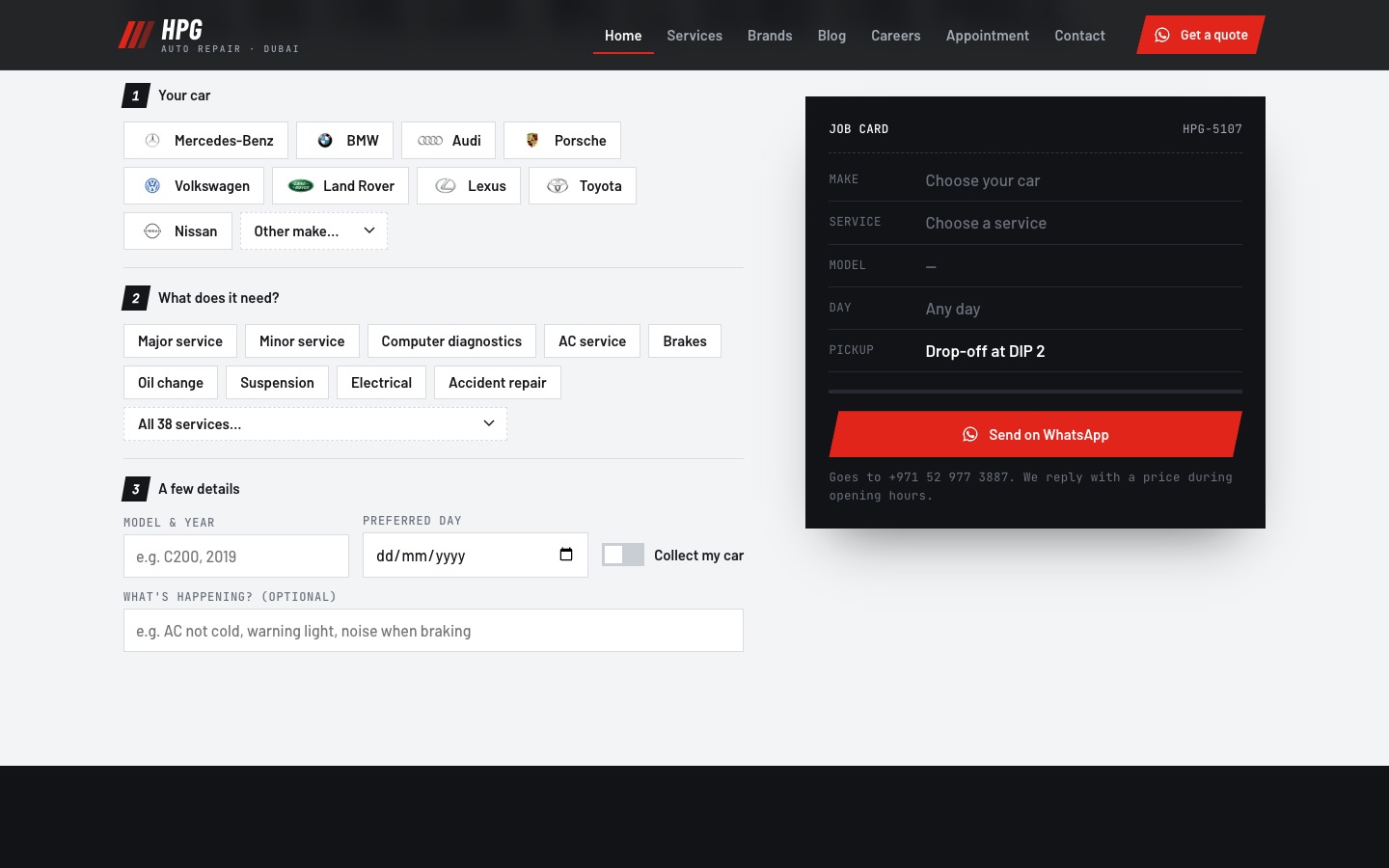This screenshot has width=1389, height=868.
Task: Click the Drop-off at DIP 2 pickup value
Action: coord(985,351)
